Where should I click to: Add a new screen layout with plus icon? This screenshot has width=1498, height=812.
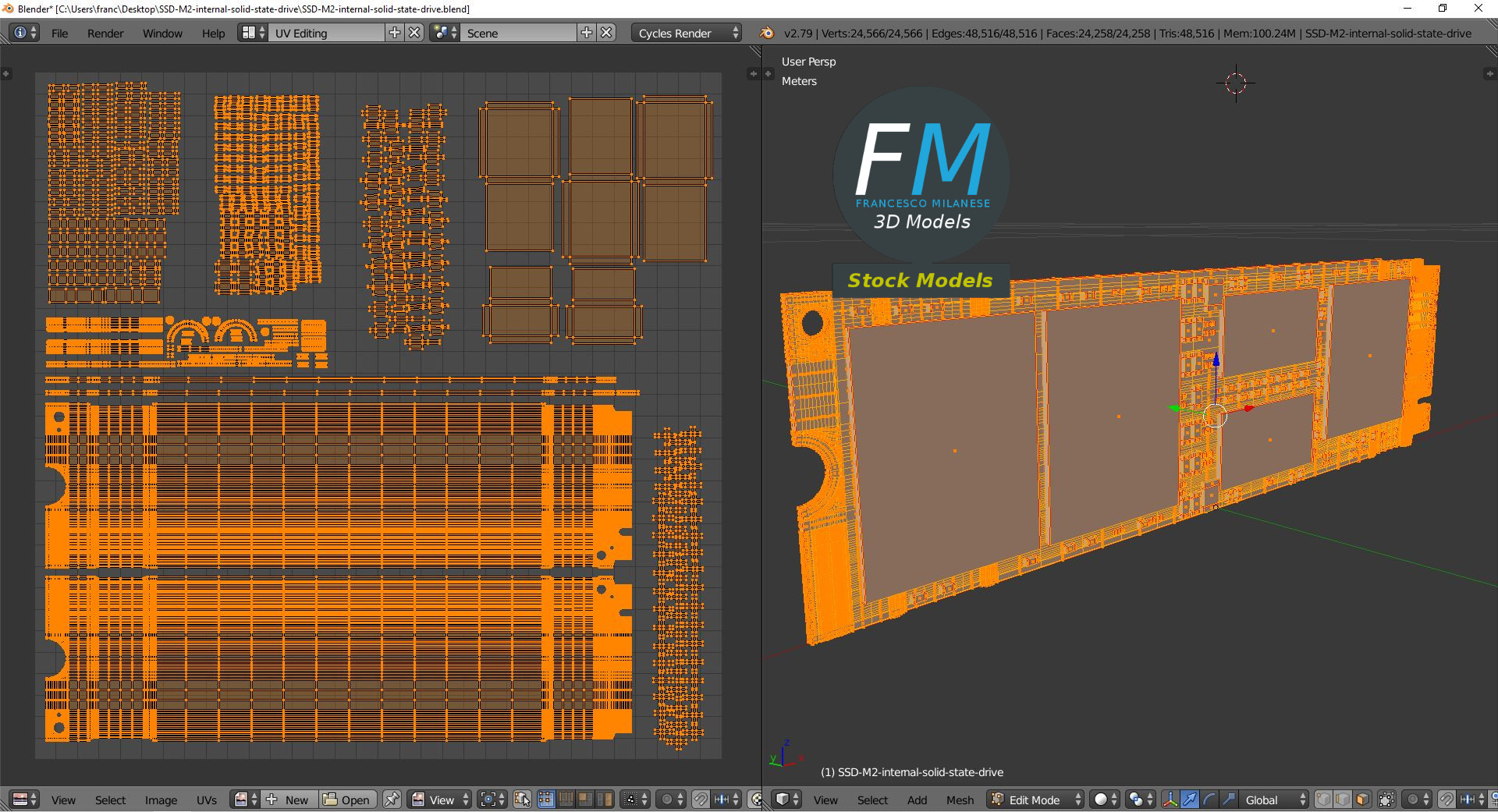coord(395,33)
